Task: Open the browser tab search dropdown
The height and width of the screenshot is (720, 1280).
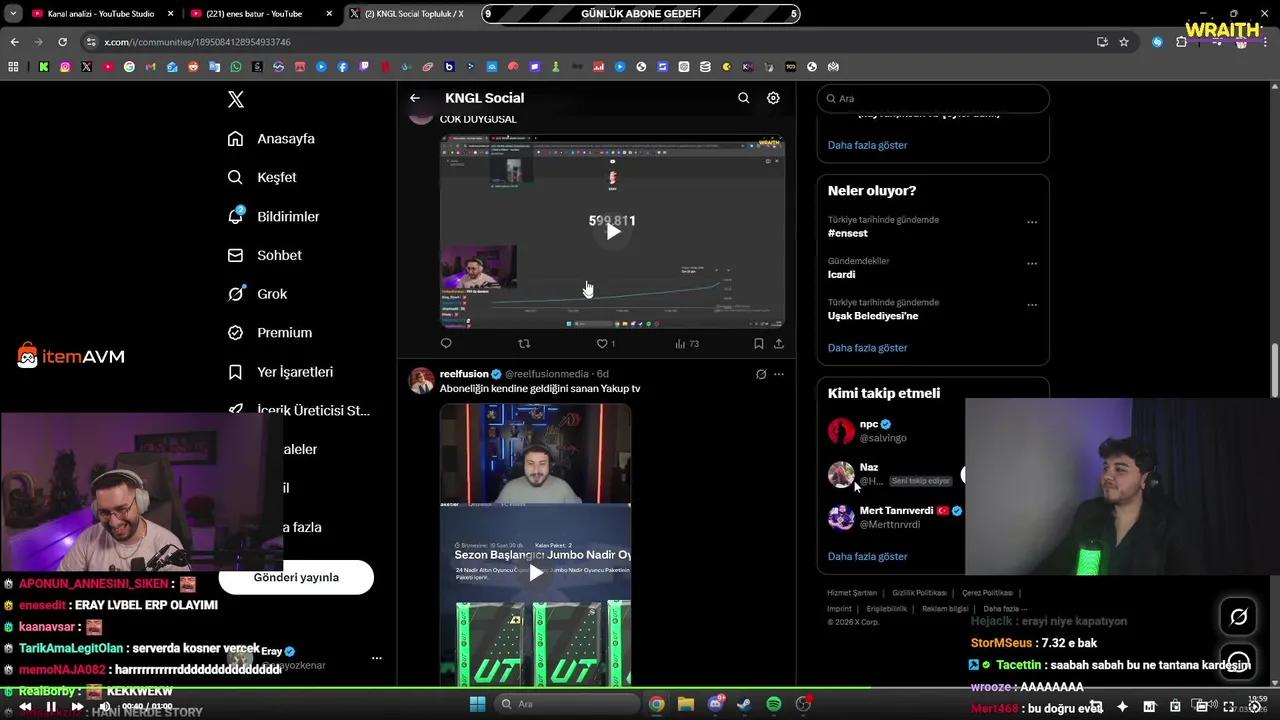Action: (13, 14)
